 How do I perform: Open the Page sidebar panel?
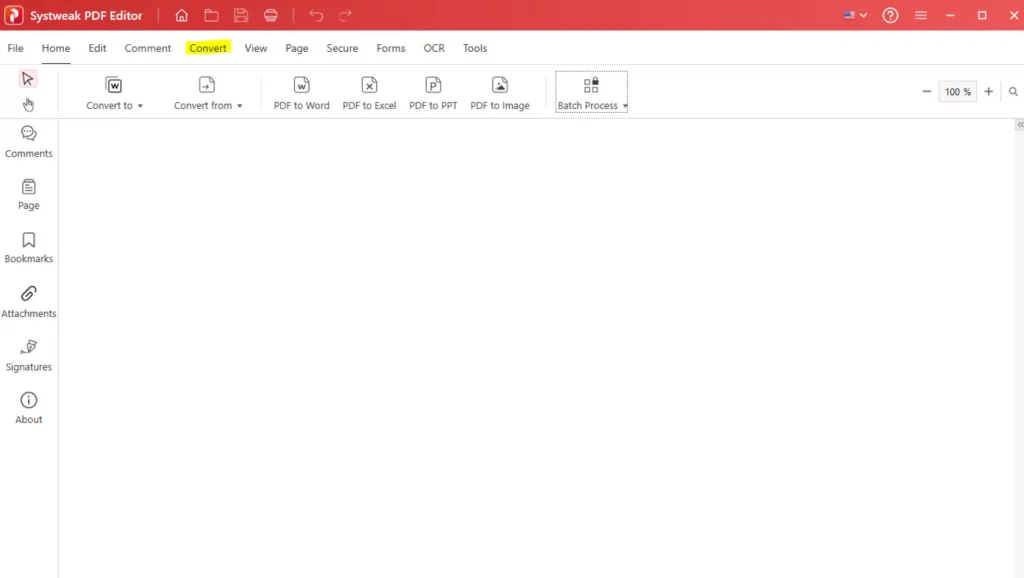pos(29,195)
